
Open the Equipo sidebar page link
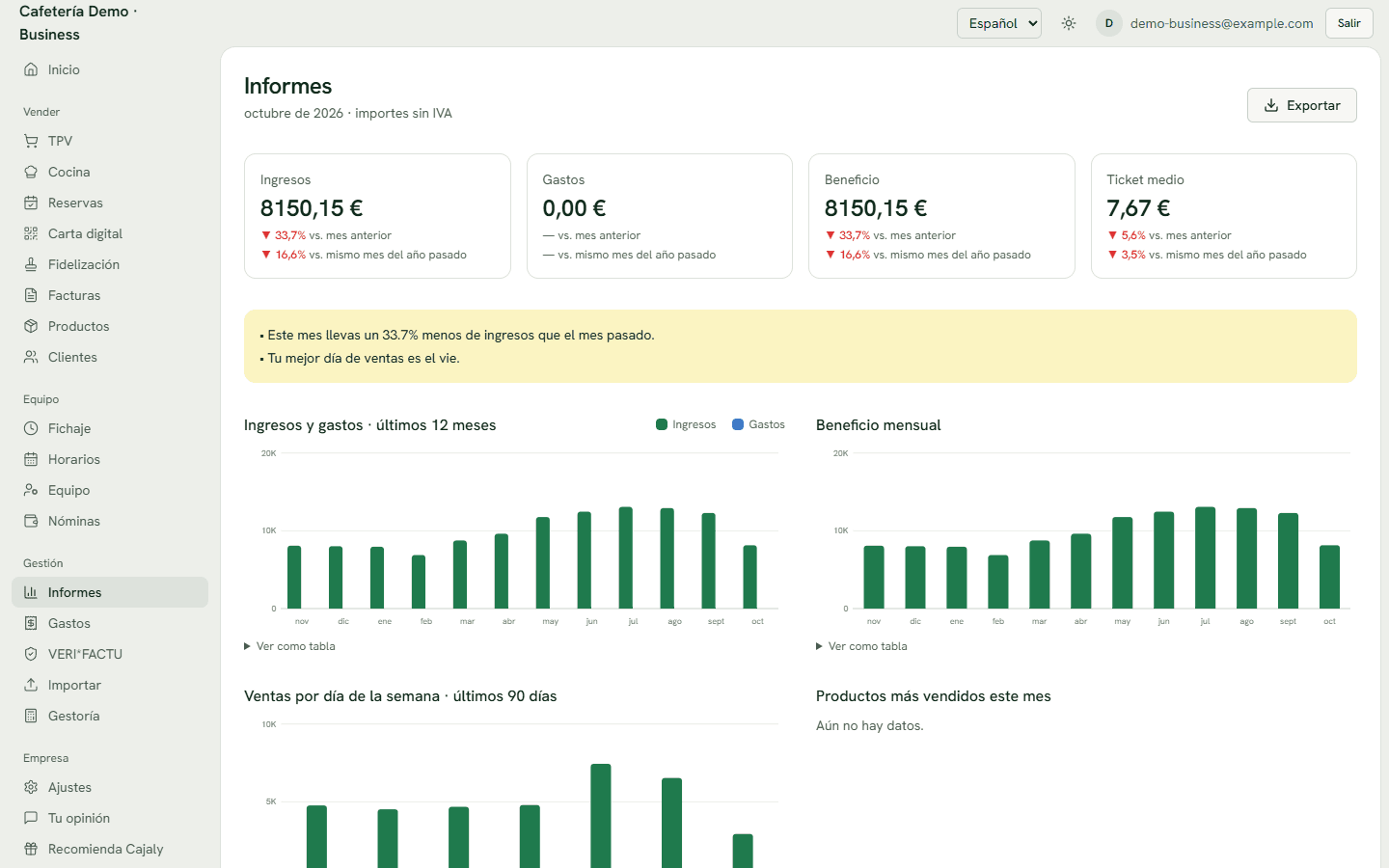[110, 490]
